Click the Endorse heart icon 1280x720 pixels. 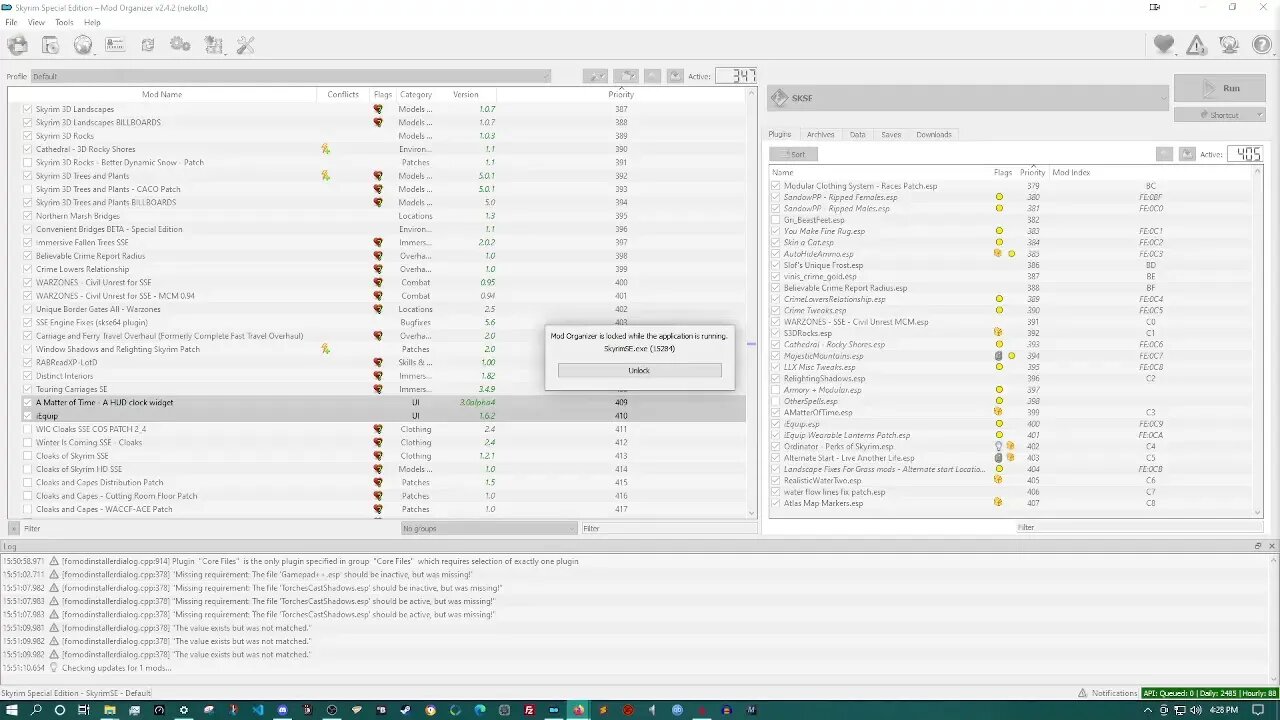(x=1164, y=45)
